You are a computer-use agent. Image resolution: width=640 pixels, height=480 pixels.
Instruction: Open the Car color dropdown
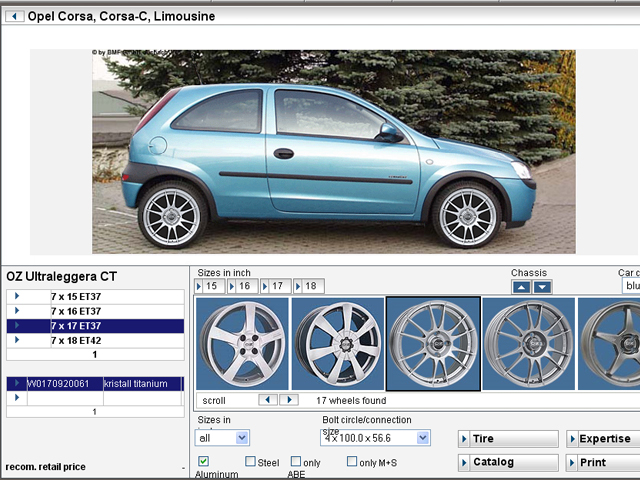click(631, 286)
